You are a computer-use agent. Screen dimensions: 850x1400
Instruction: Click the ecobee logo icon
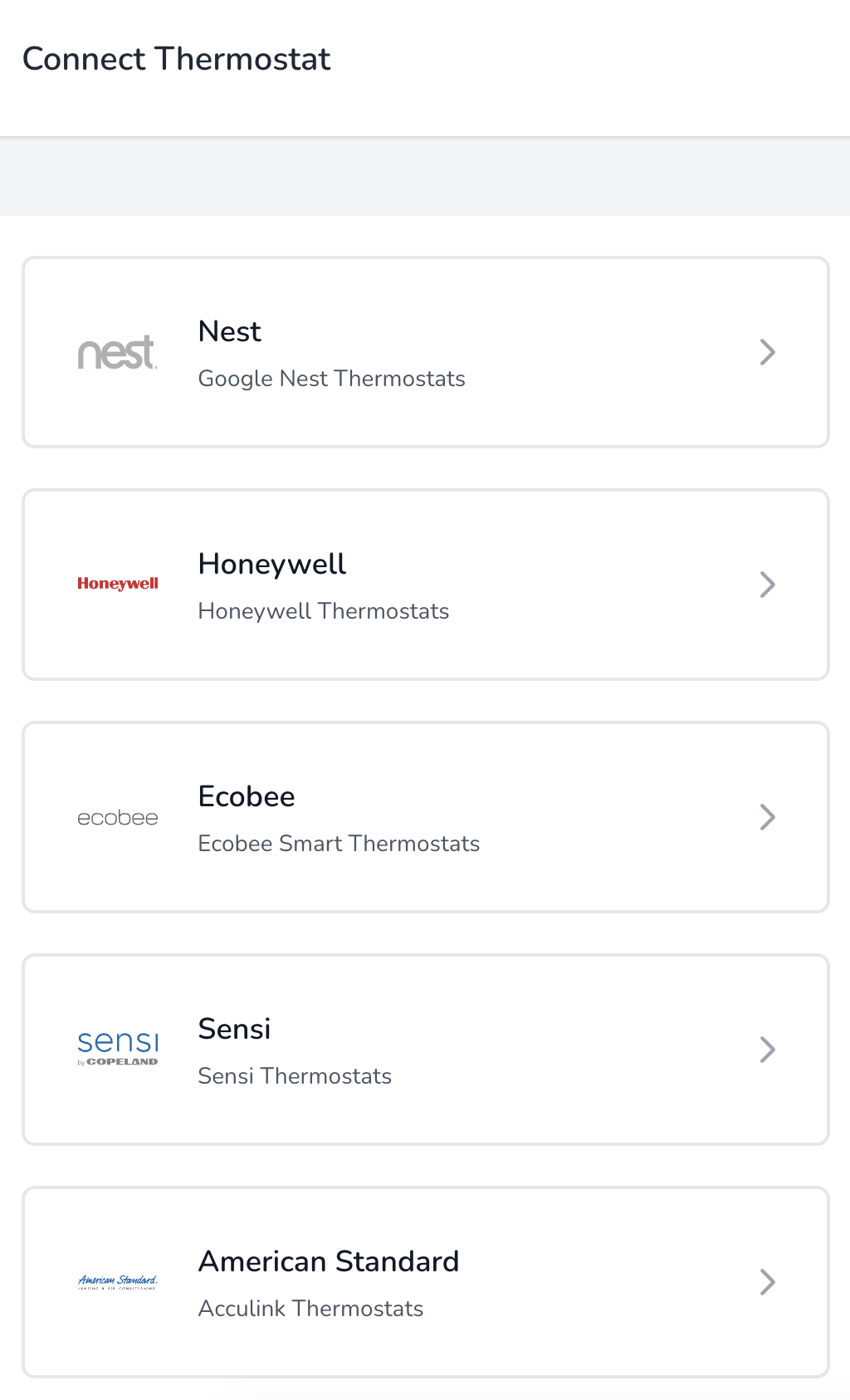(x=117, y=818)
